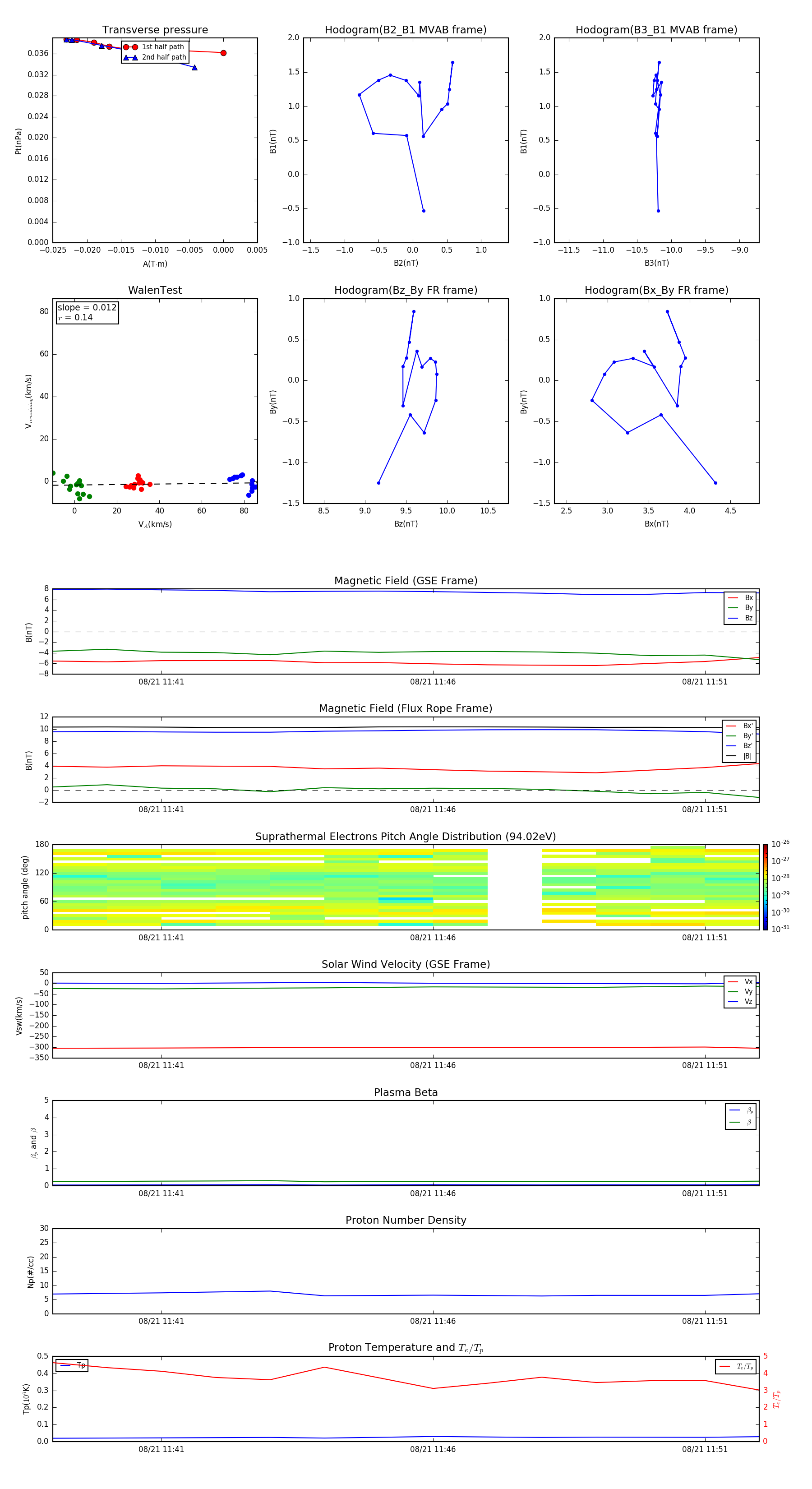Click the 'A(T·m)' axis label
Screen dimensions: 812x1489
155,264
